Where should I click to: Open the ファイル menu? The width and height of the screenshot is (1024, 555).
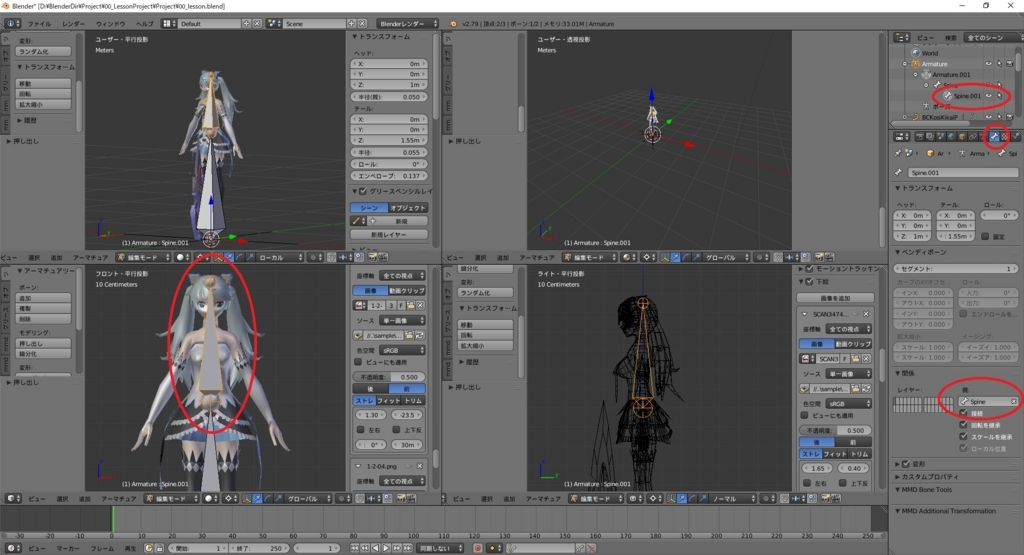coord(39,24)
